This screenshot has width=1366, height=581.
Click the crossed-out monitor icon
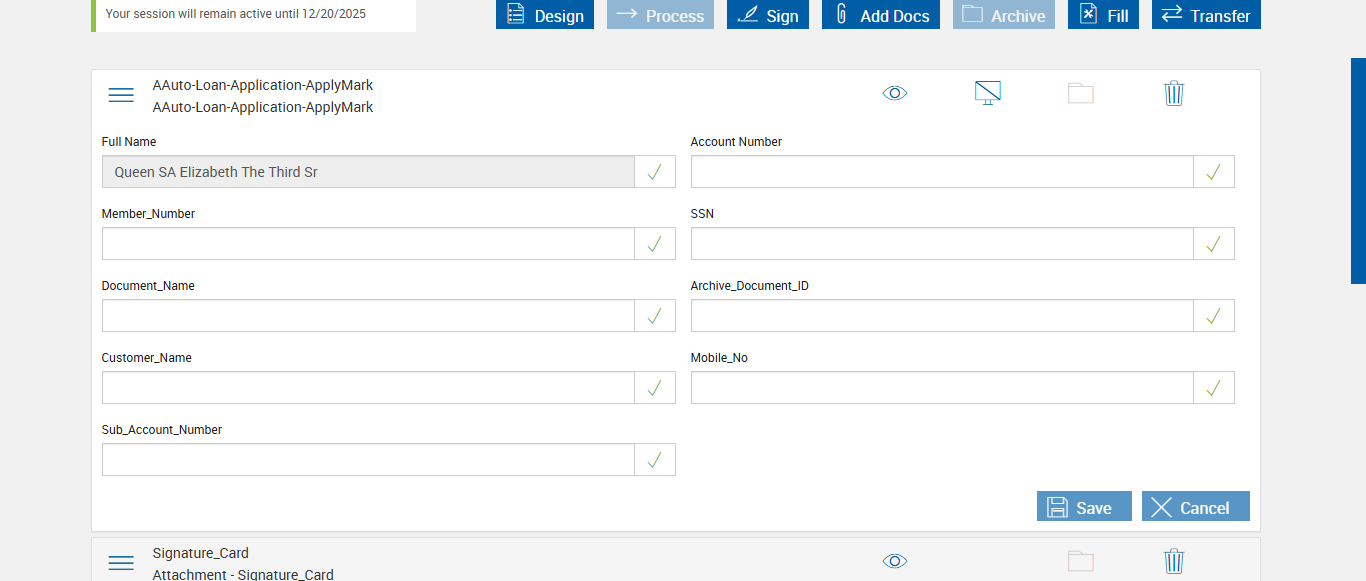(x=988, y=93)
